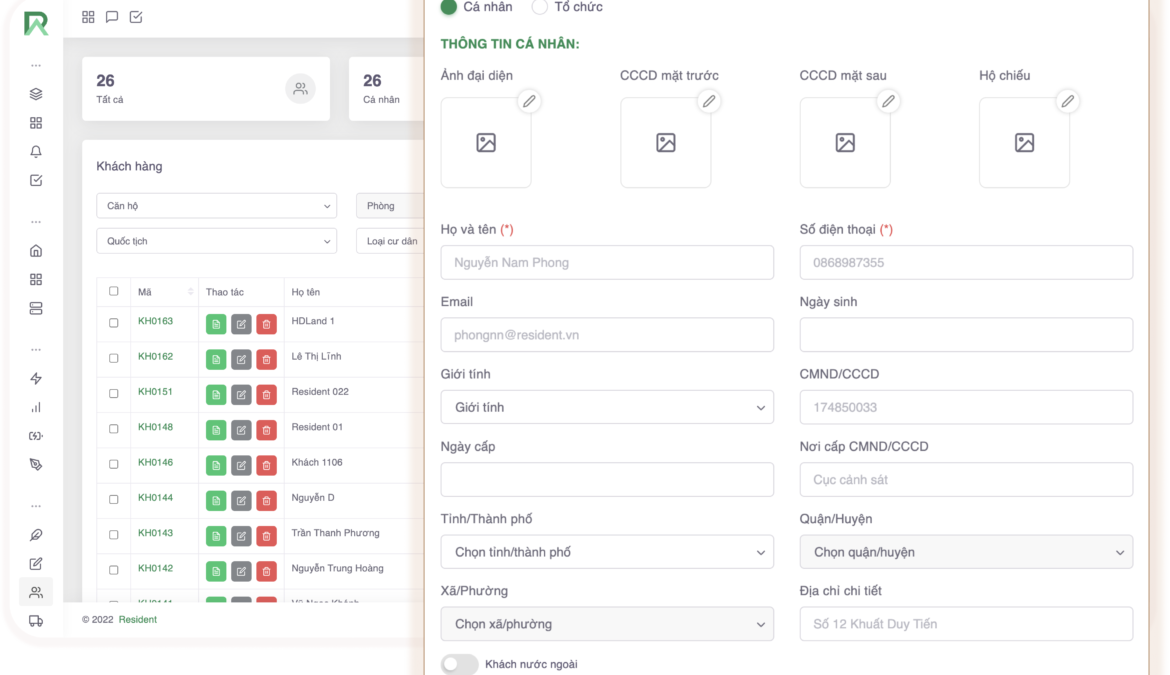
Task: Open the home icon in sidebar
Action: coord(36,251)
